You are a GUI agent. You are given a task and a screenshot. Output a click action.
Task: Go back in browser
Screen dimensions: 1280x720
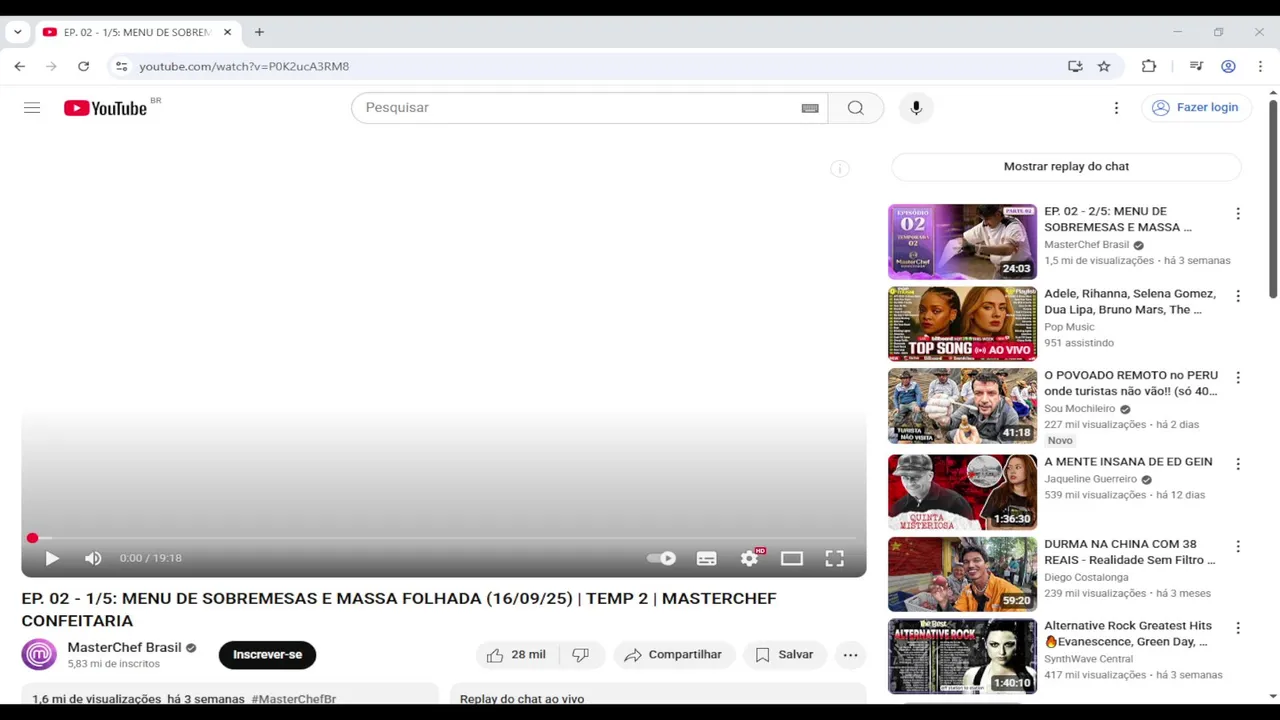(20, 66)
